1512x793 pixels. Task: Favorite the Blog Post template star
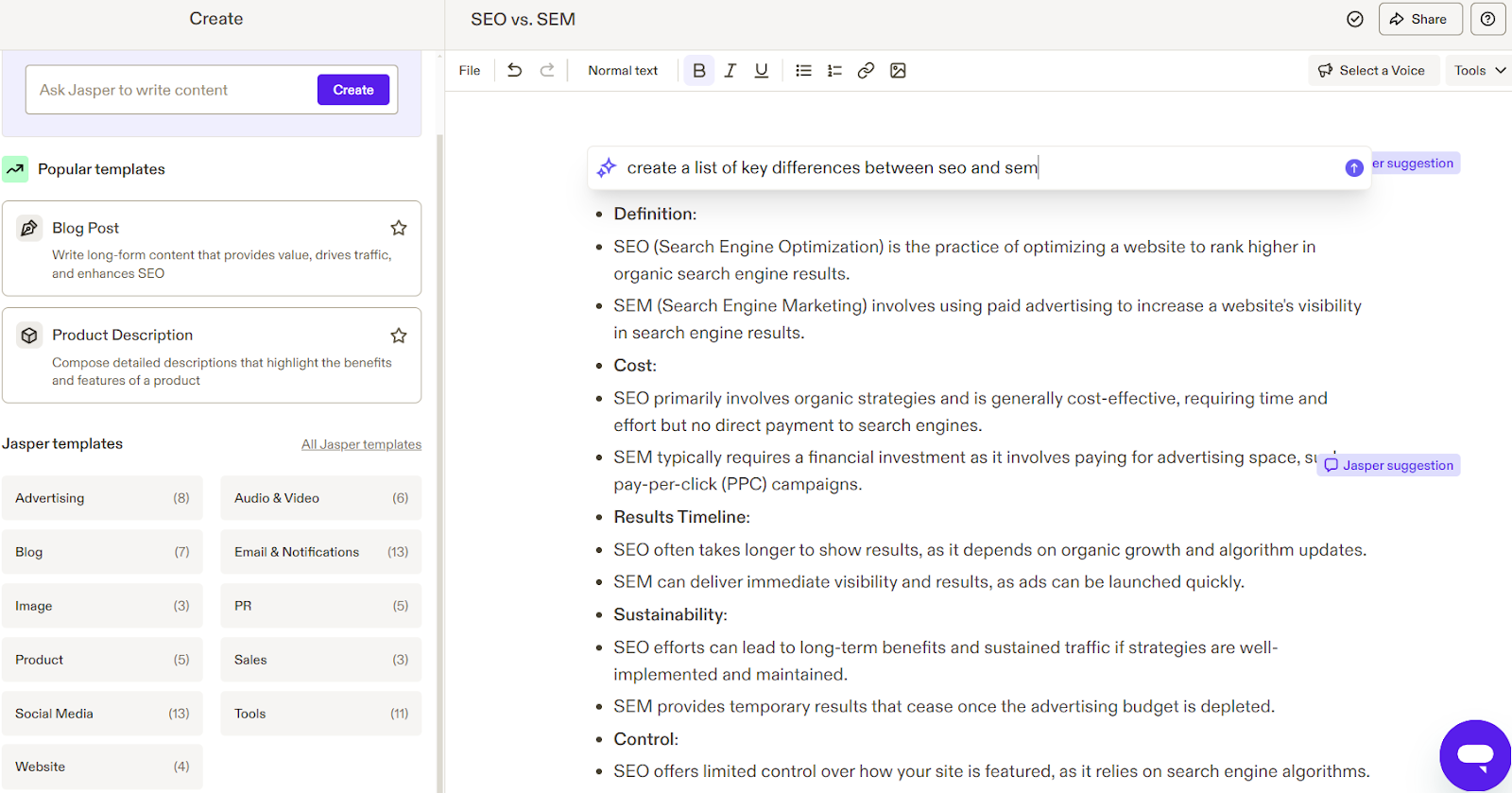(x=399, y=228)
